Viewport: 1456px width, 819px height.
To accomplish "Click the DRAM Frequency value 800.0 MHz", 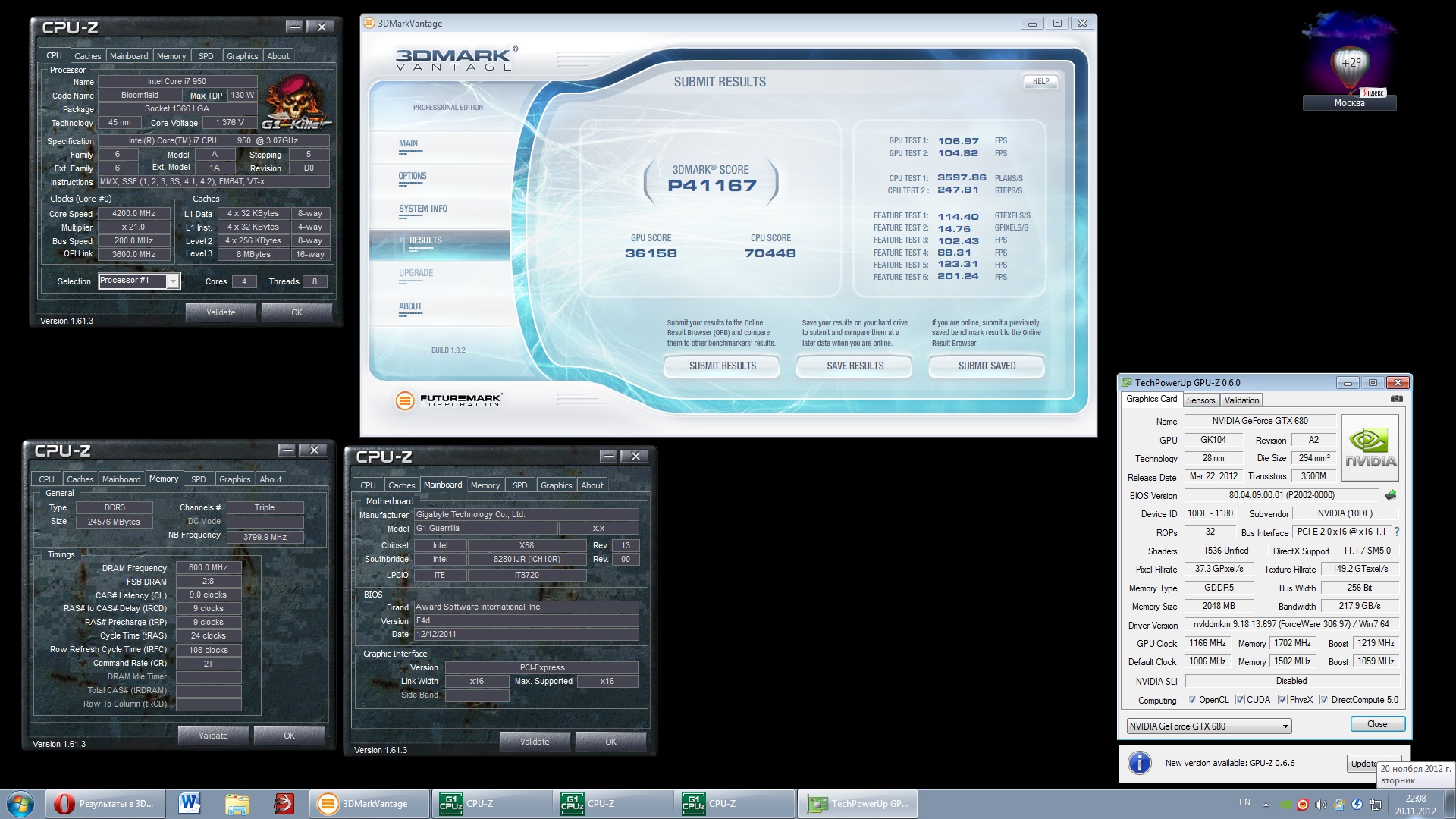I will pyautogui.click(x=209, y=567).
